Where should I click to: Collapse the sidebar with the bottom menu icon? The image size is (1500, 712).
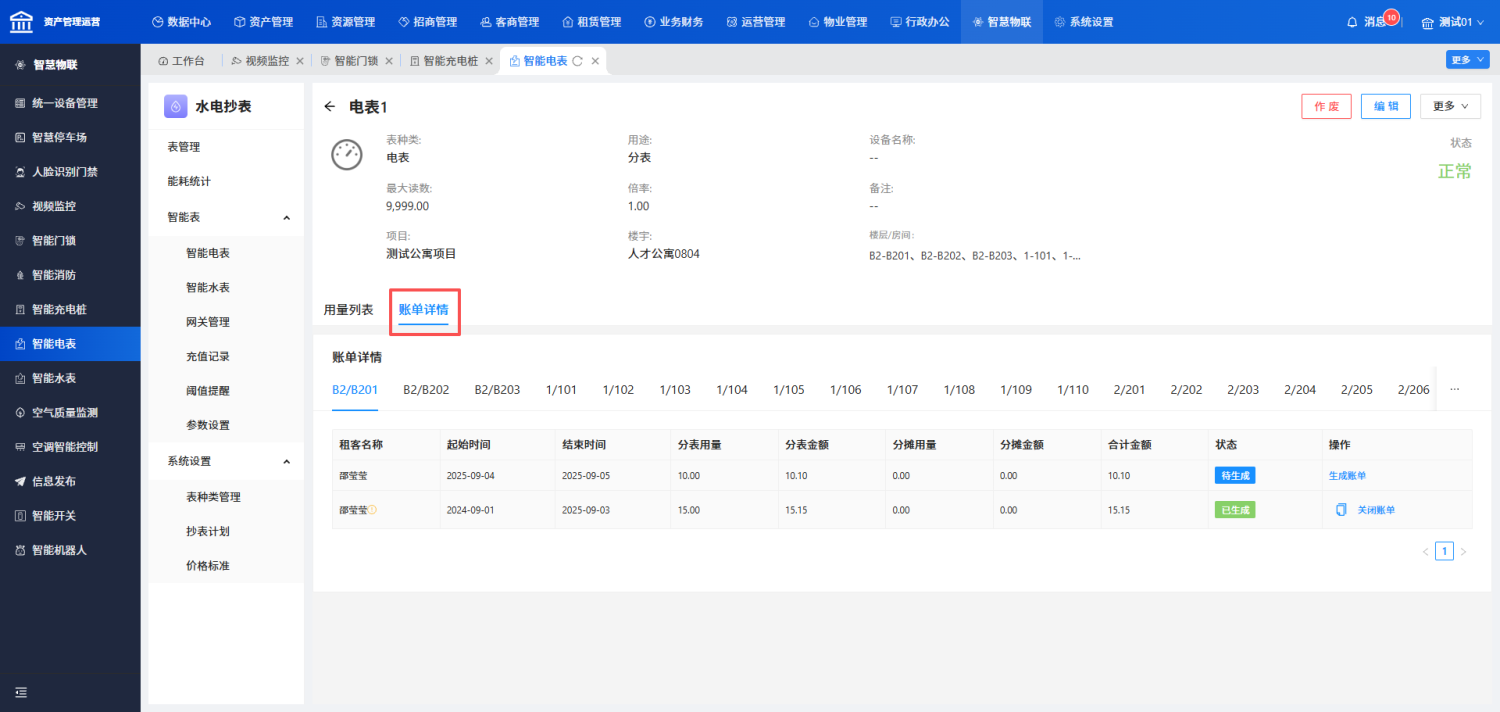[x=20, y=692]
